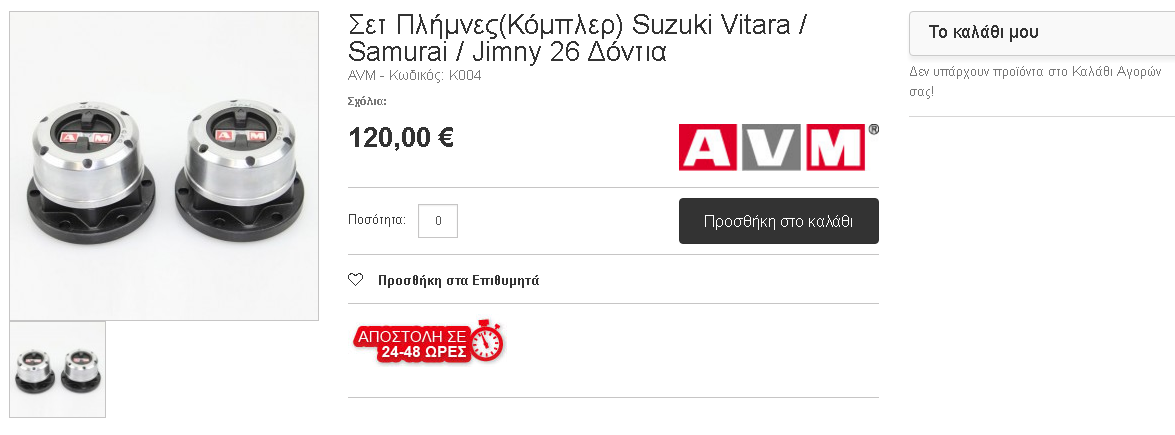Click the empty cart message text

[x=1035, y=82]
